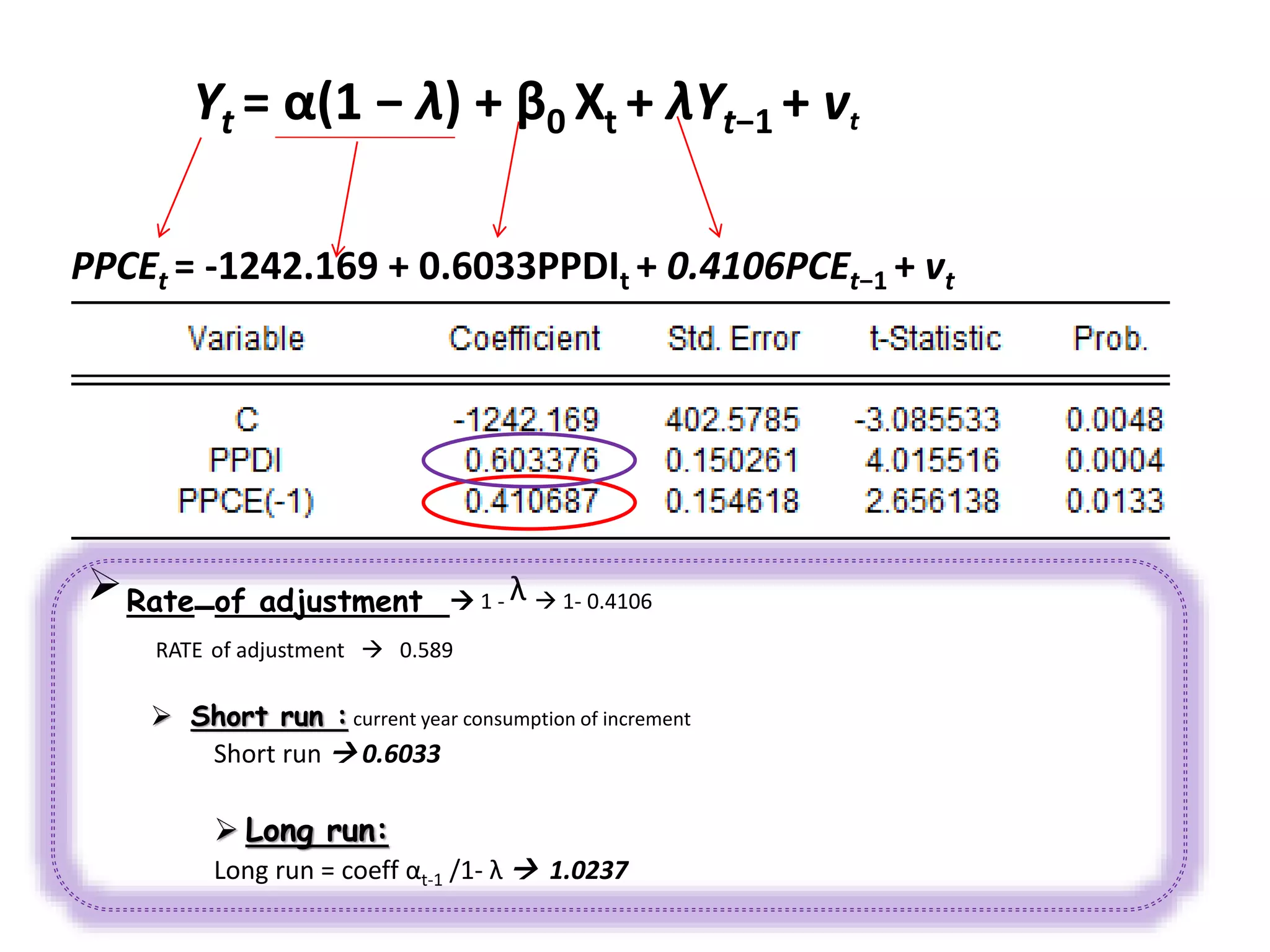Image resolution: width=1270 pixels, height=952 pixels.
Task: Click the λYt–1 term in top equation
Action: pyautogui.click(x=719, y=107)
